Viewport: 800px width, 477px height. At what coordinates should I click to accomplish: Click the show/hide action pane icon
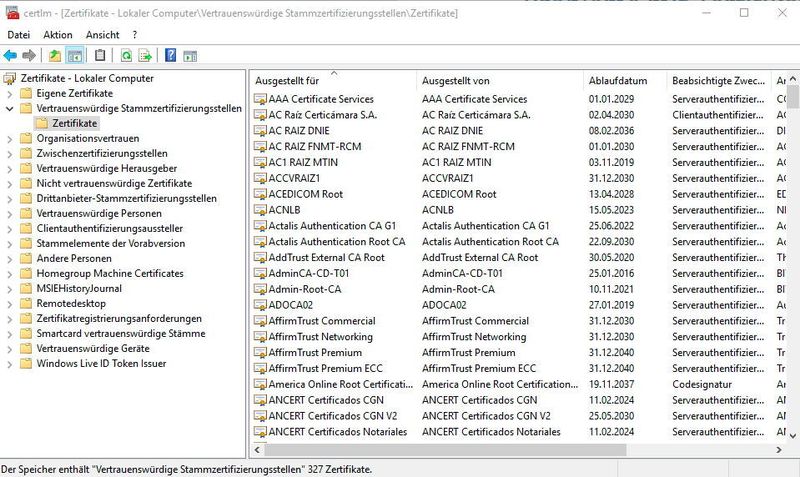coord(190,56)
